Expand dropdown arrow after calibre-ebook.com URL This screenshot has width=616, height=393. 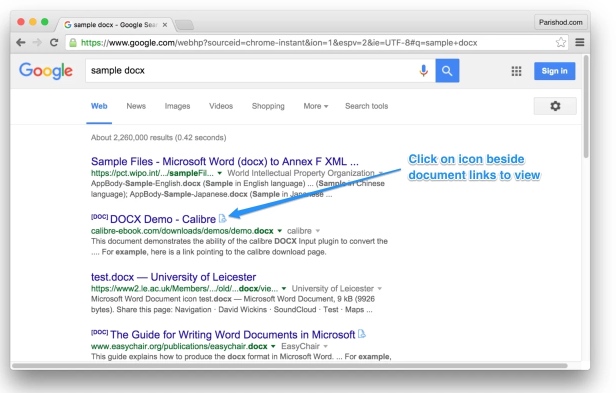[280, 231]
